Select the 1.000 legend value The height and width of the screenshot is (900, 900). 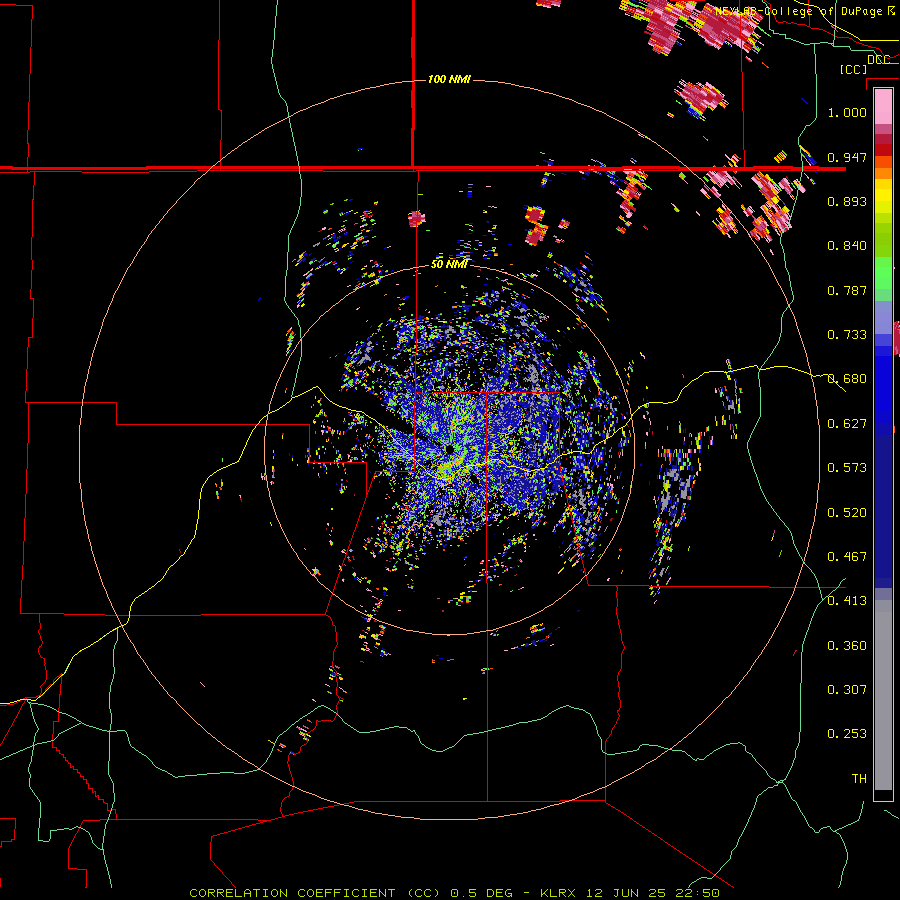point(847,112)
